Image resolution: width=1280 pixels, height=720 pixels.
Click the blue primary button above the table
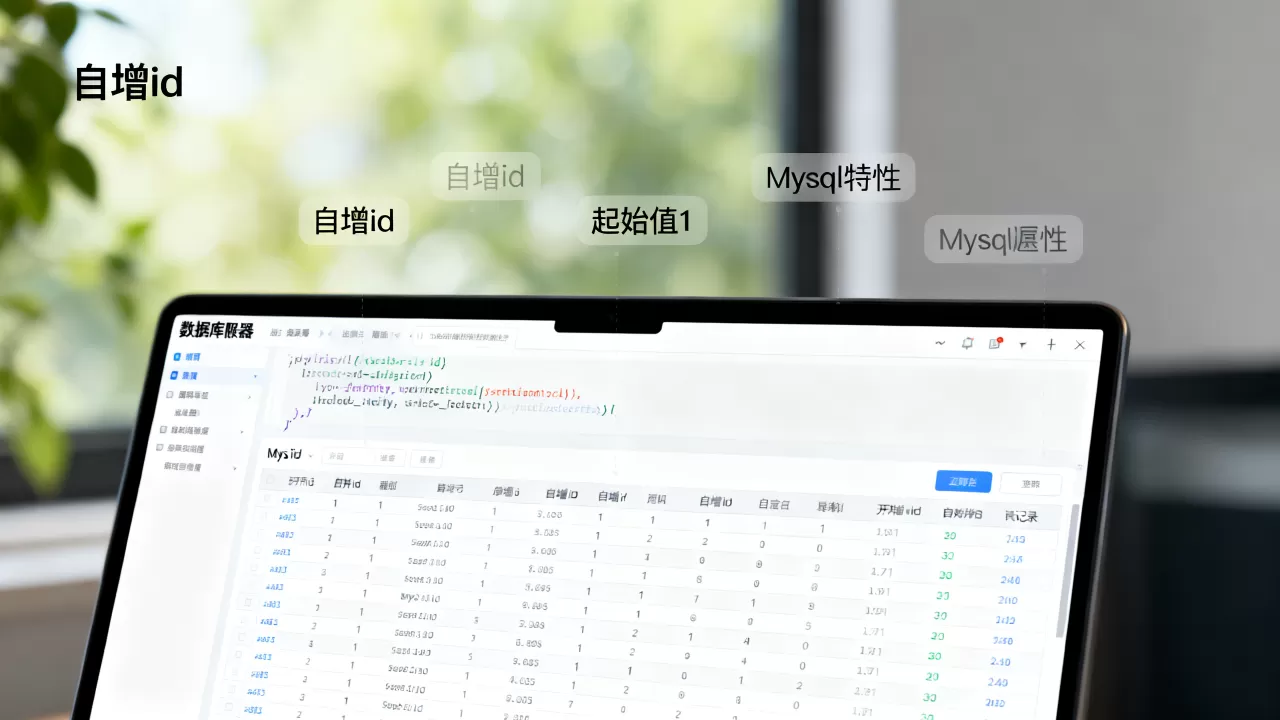(963, 481)
